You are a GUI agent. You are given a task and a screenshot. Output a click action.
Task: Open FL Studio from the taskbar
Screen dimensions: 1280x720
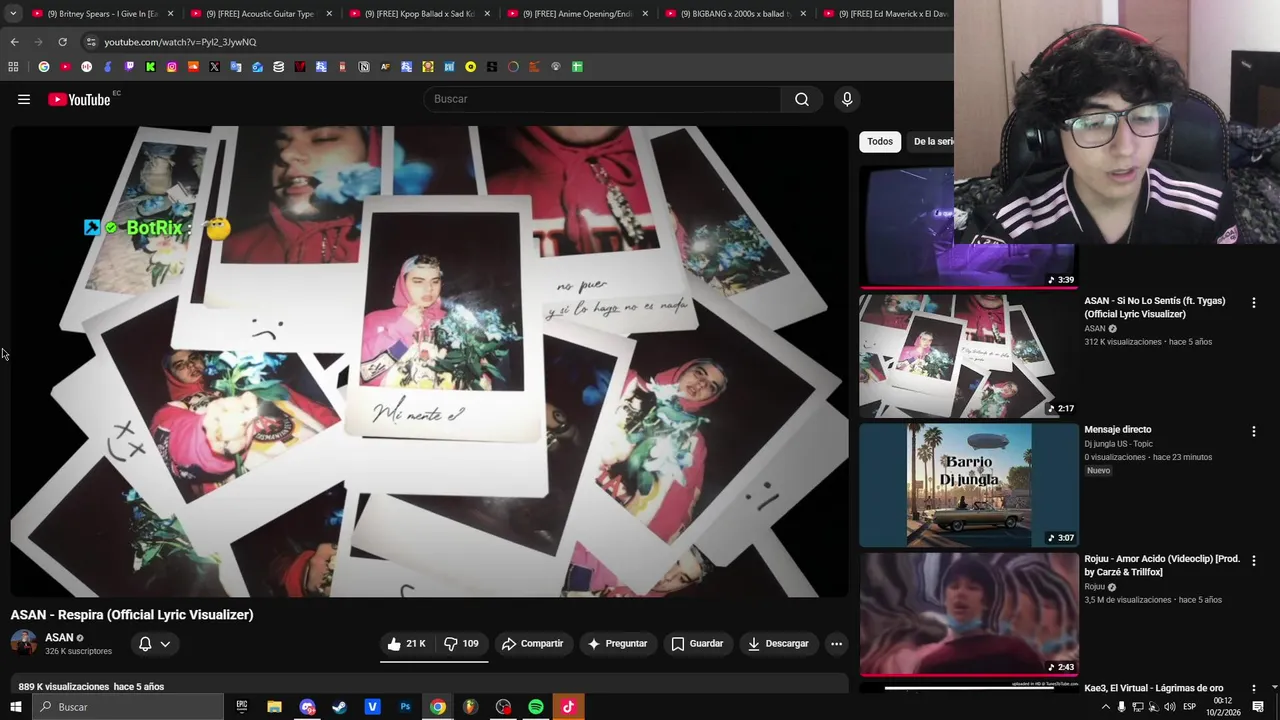470,707
